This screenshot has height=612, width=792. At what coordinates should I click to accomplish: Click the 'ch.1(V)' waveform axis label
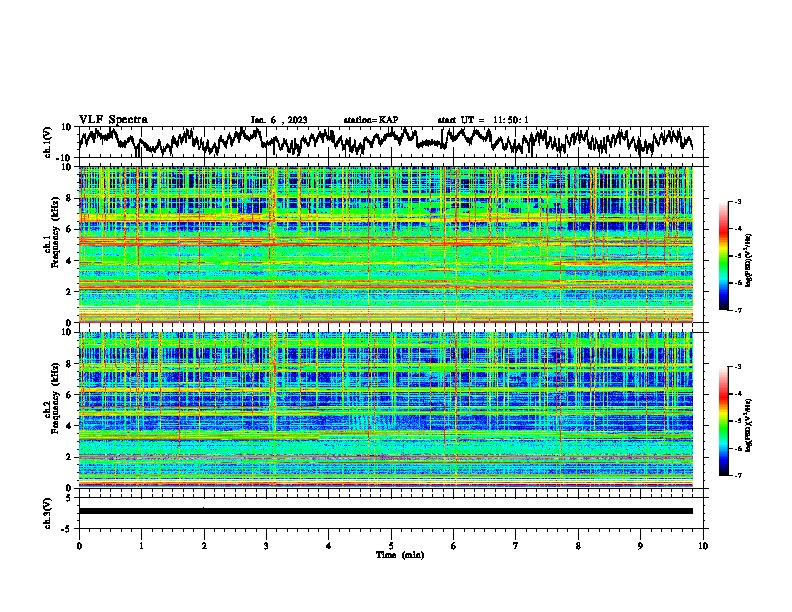click(x=48, y=142)
